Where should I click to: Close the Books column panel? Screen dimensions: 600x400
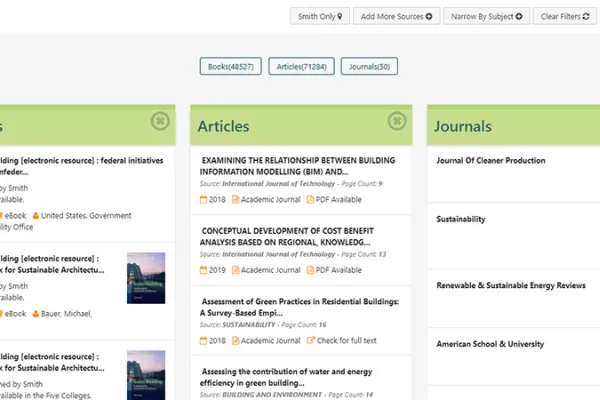click(x=160, y=121)
